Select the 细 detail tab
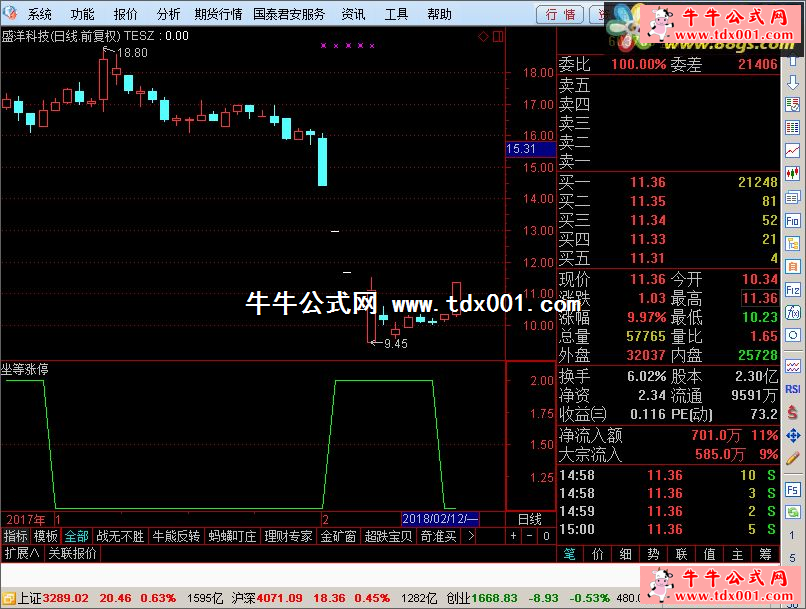This screenshot has height=609, width=806. pyautogui.click(x=625, y=554)
